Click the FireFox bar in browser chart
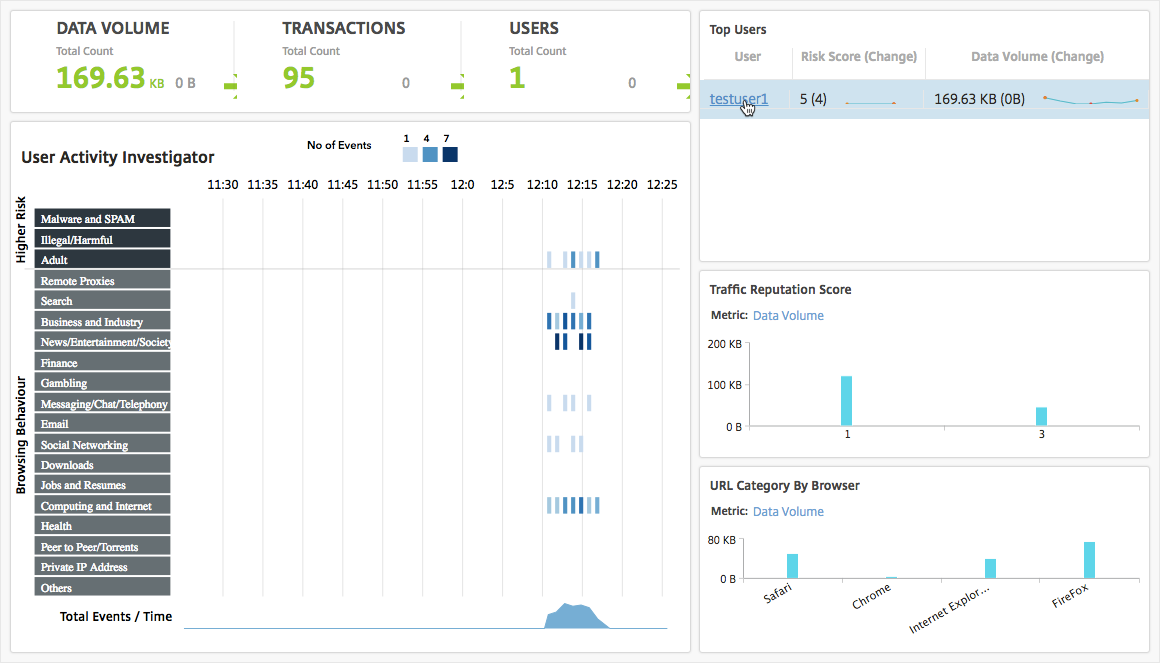Viewport: 1160px width, 663px height. 1089,560
